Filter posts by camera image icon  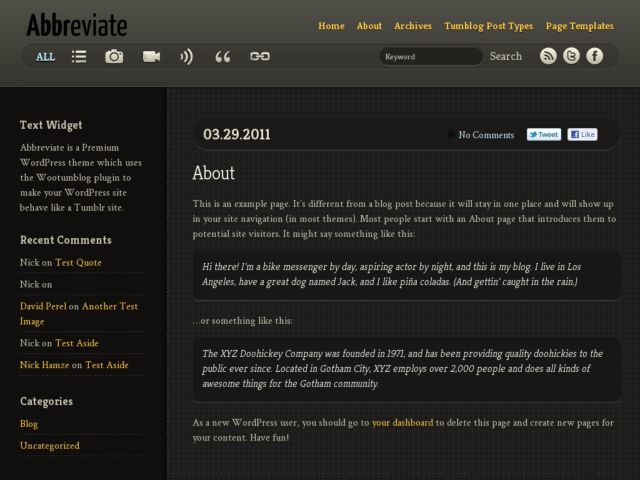pos(114,56)
